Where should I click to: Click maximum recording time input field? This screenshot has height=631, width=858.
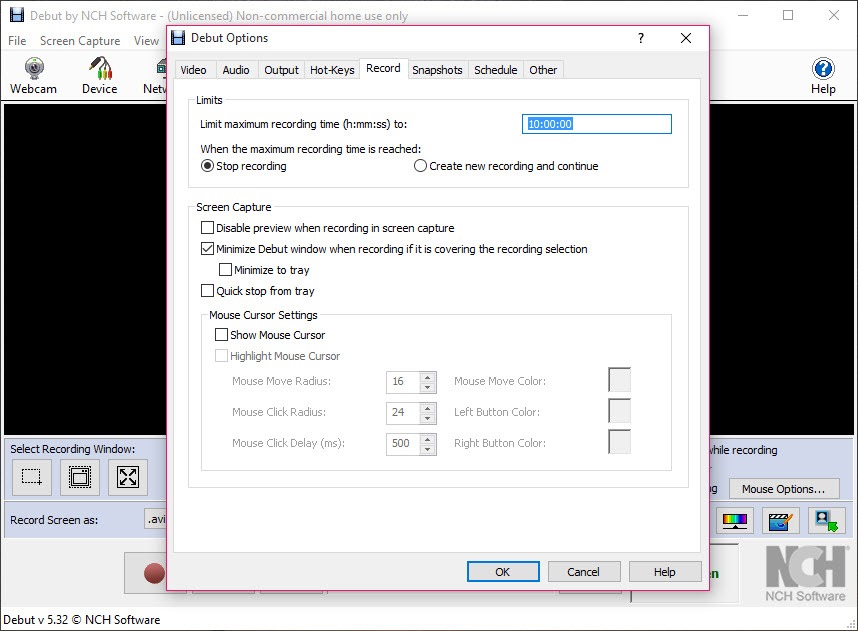point(596,124)
